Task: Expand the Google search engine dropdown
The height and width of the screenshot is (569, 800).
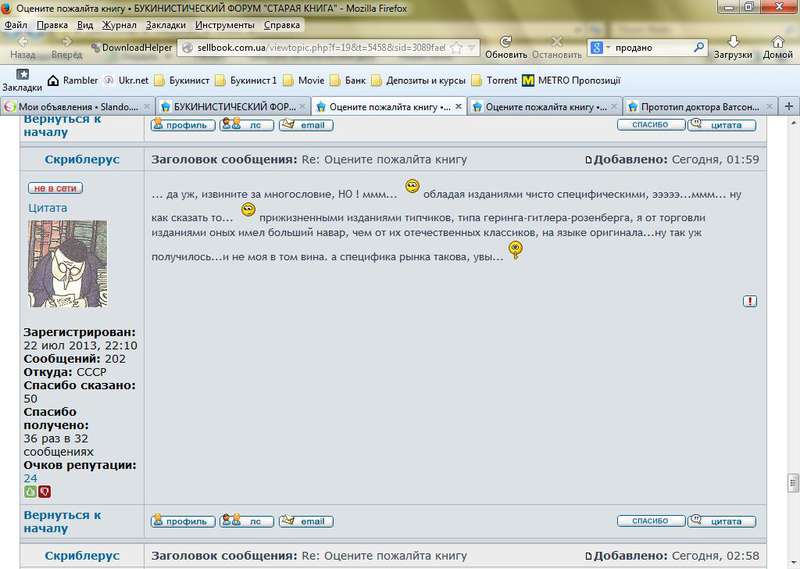Action: point(600,47)
